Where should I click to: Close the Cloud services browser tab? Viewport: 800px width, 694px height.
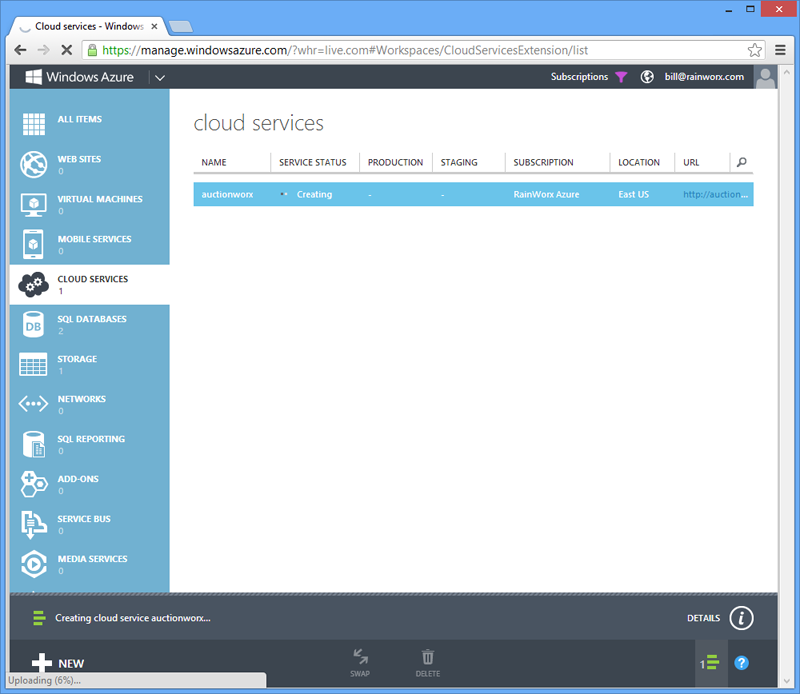pyautogui.click(x=154, y=26)
